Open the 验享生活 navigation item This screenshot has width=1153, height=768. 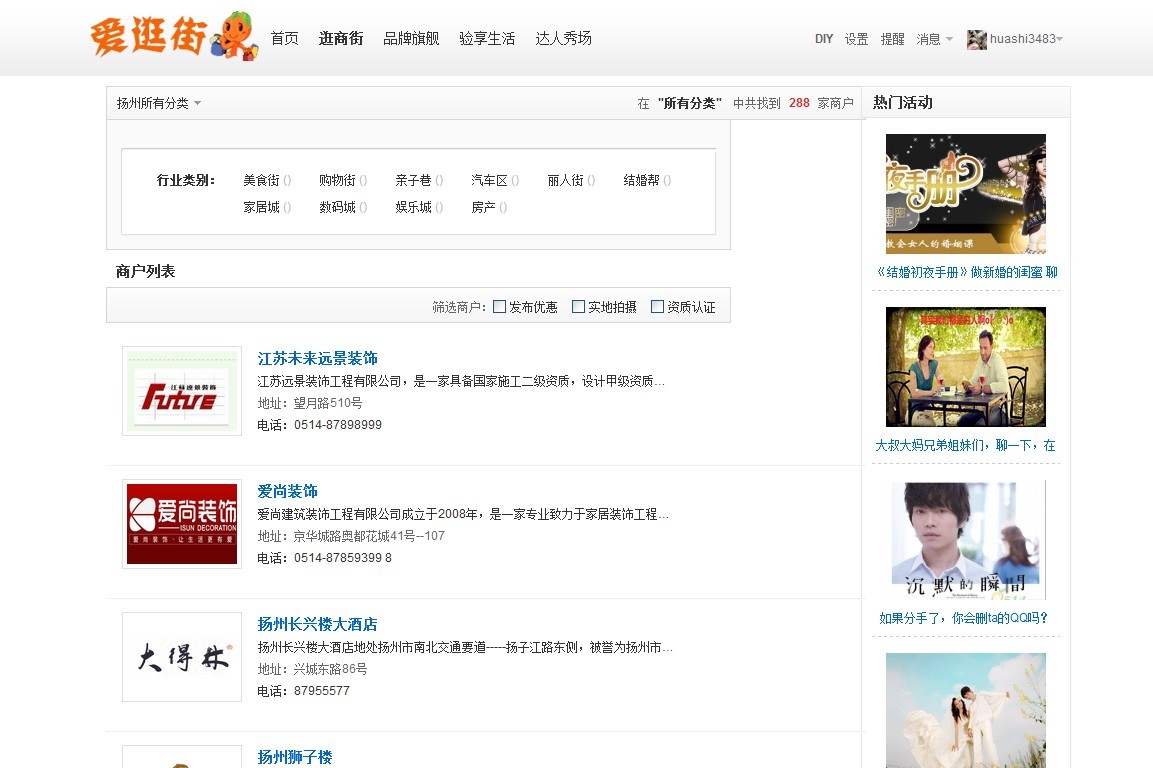[487, 38]
